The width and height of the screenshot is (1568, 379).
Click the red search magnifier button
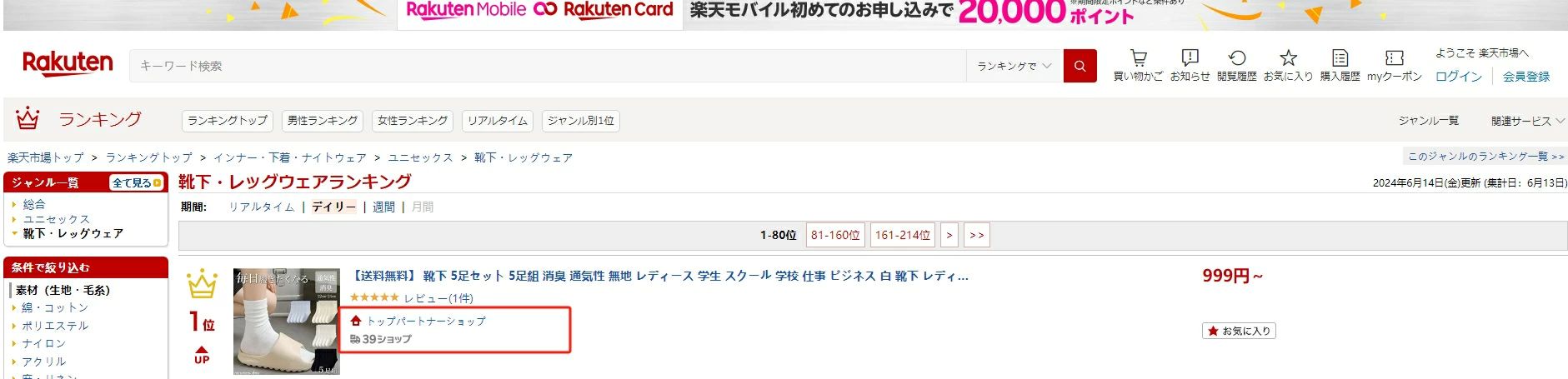1080,66
